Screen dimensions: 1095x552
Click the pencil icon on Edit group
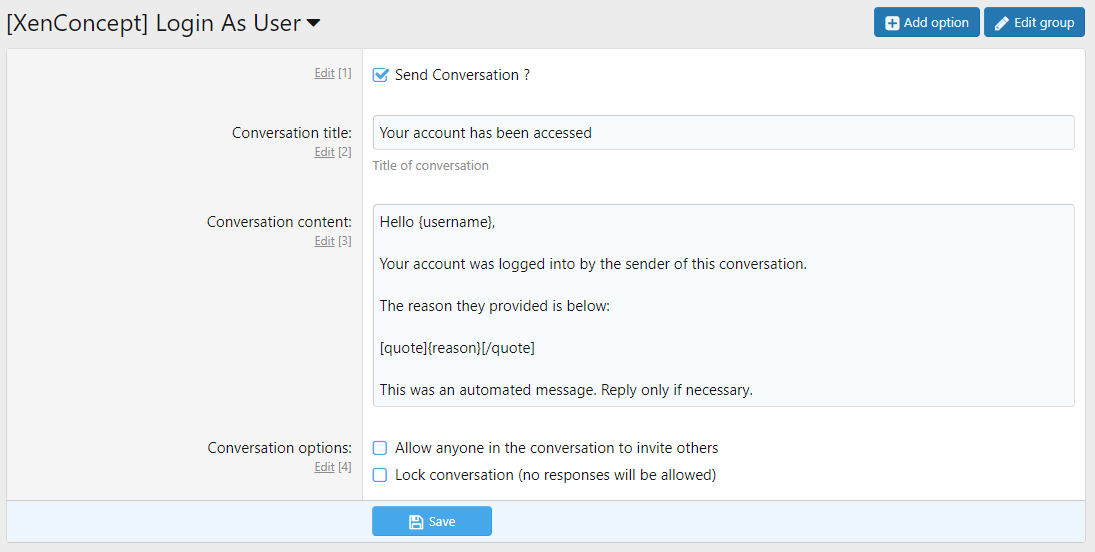click(1001, 23)
